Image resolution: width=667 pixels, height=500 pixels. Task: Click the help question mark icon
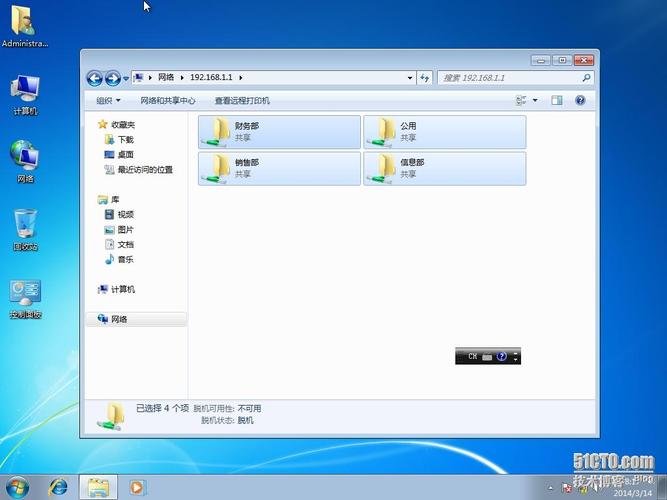pos(580,100)
